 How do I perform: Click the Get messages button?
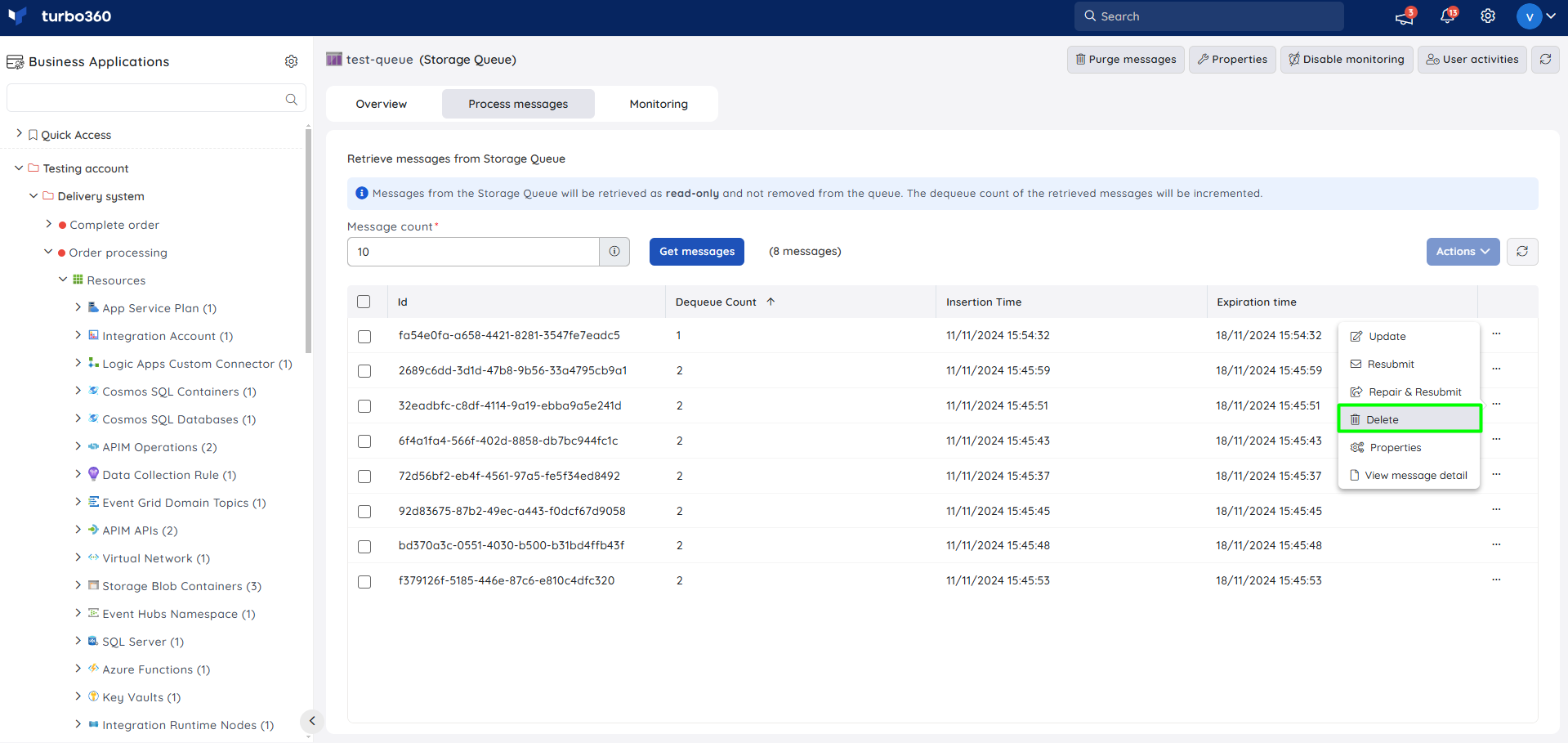click(x=697, y=252)
